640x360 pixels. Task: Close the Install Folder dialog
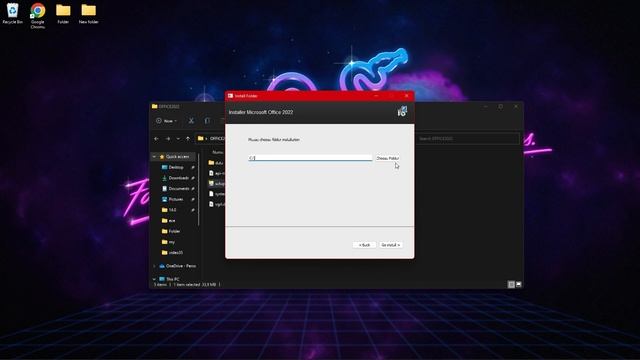click(406, 96)
